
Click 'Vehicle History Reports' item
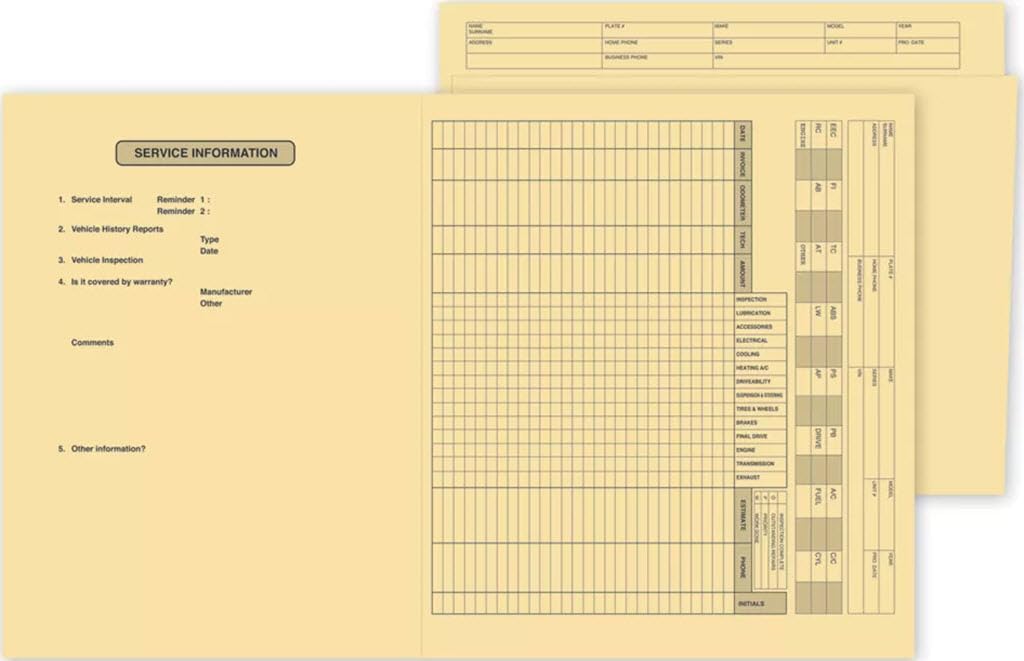[x=117, y=229]
